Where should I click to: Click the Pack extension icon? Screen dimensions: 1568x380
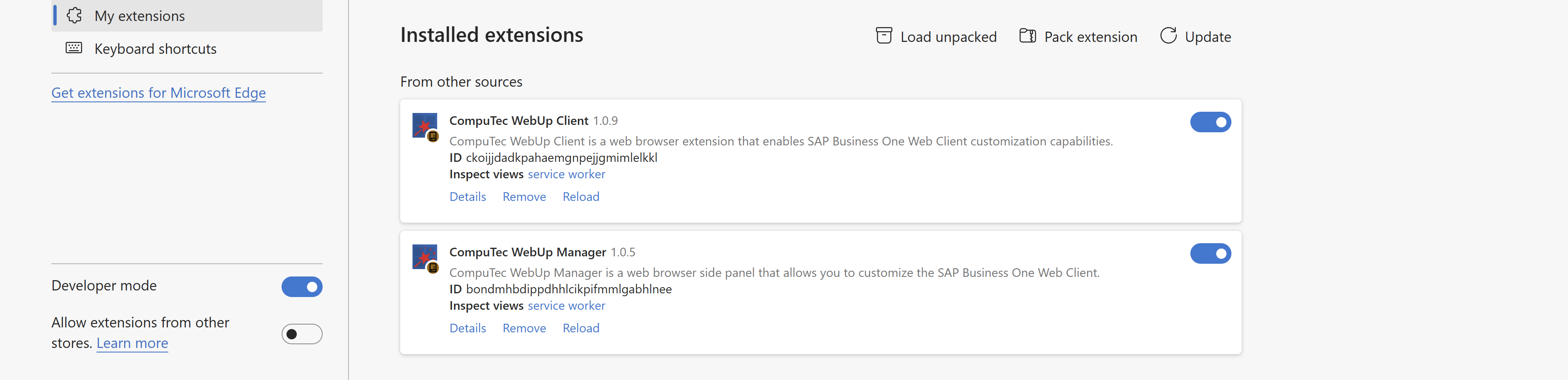tap(1027, 36)
